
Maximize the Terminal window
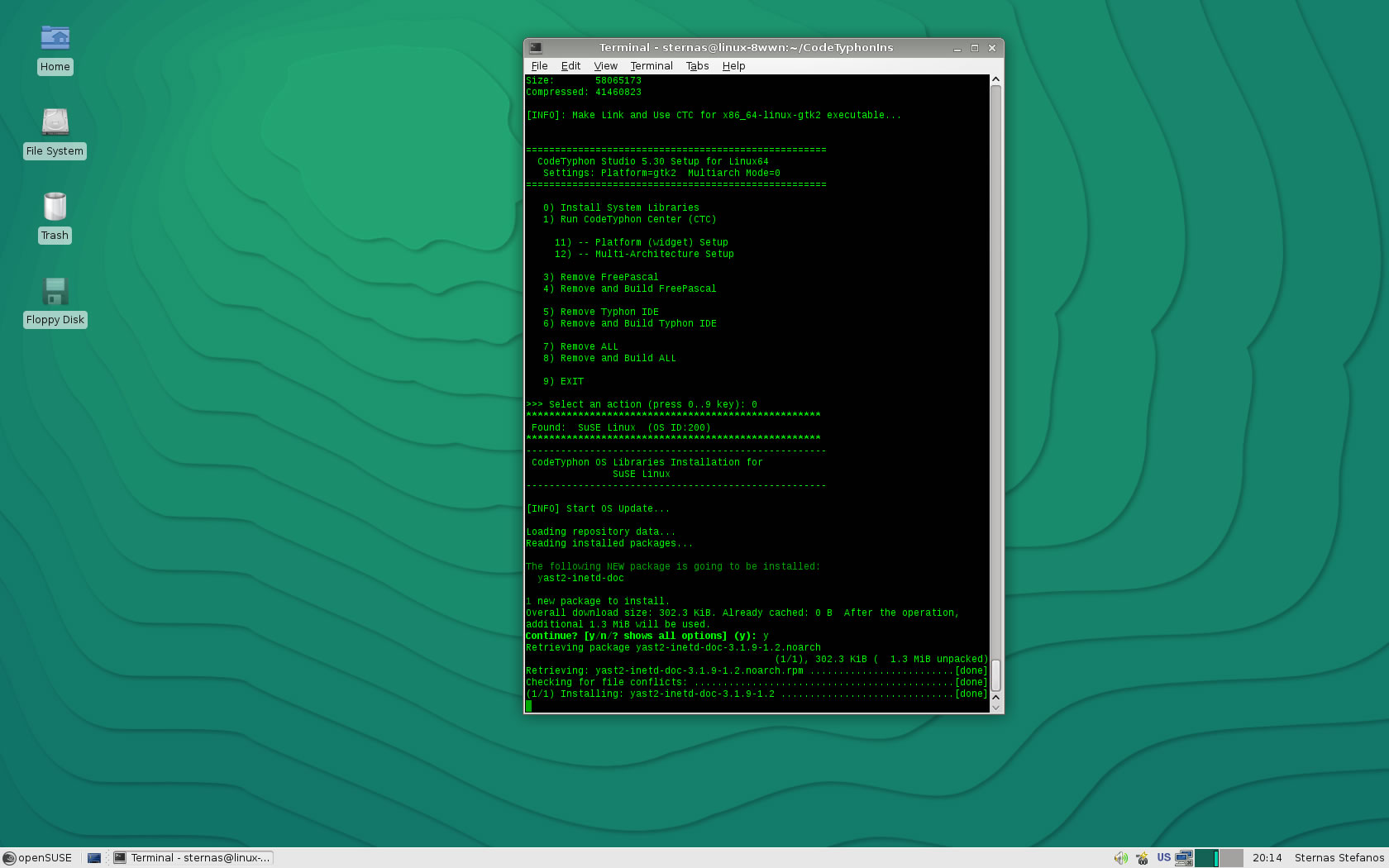point(975,48)
